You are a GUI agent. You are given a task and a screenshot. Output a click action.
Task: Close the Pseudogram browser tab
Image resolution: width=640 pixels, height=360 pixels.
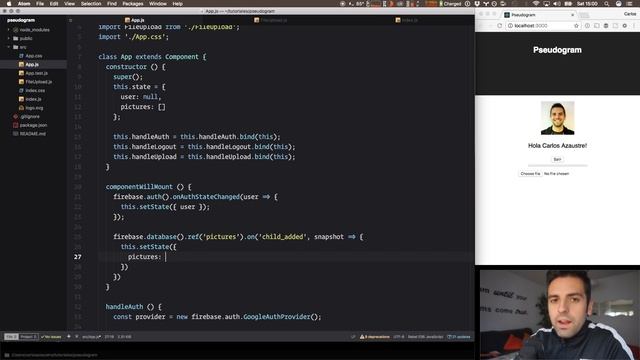572,15
